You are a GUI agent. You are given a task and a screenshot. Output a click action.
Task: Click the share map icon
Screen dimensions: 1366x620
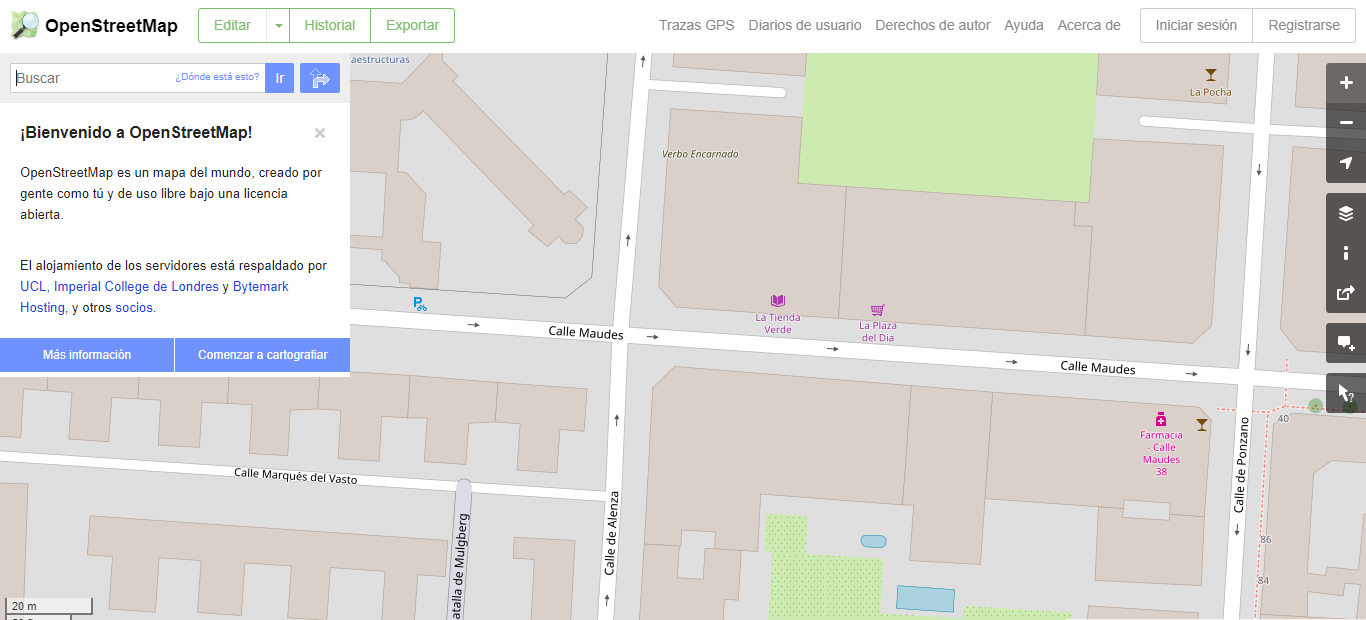1346,293
